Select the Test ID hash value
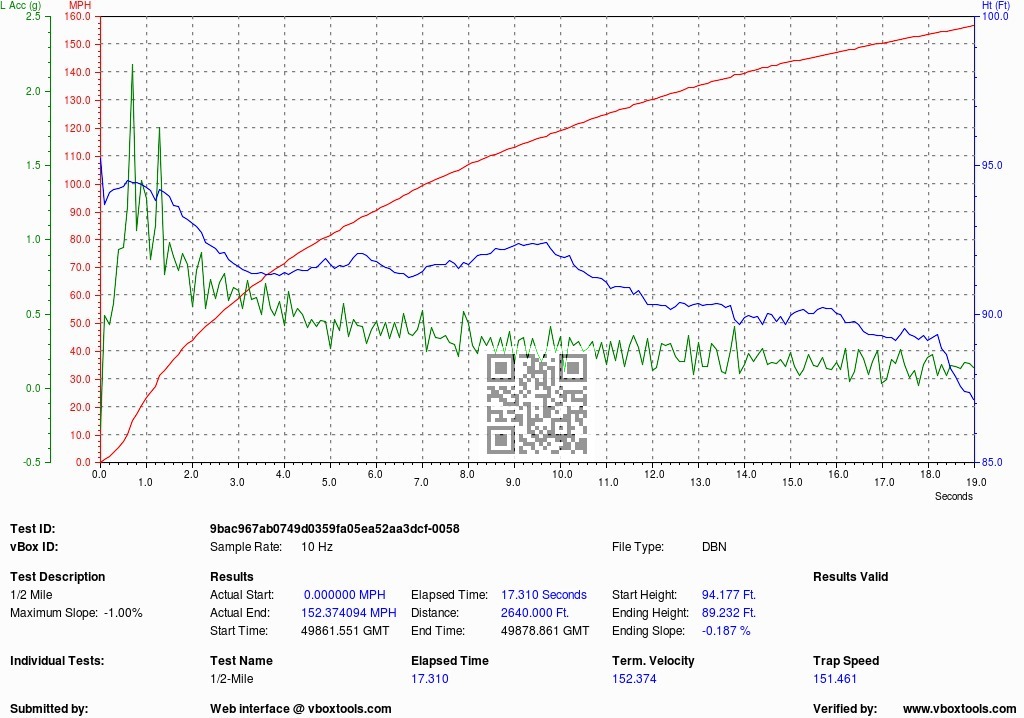Screen dimensions: 1024x718 click(334, 529)
